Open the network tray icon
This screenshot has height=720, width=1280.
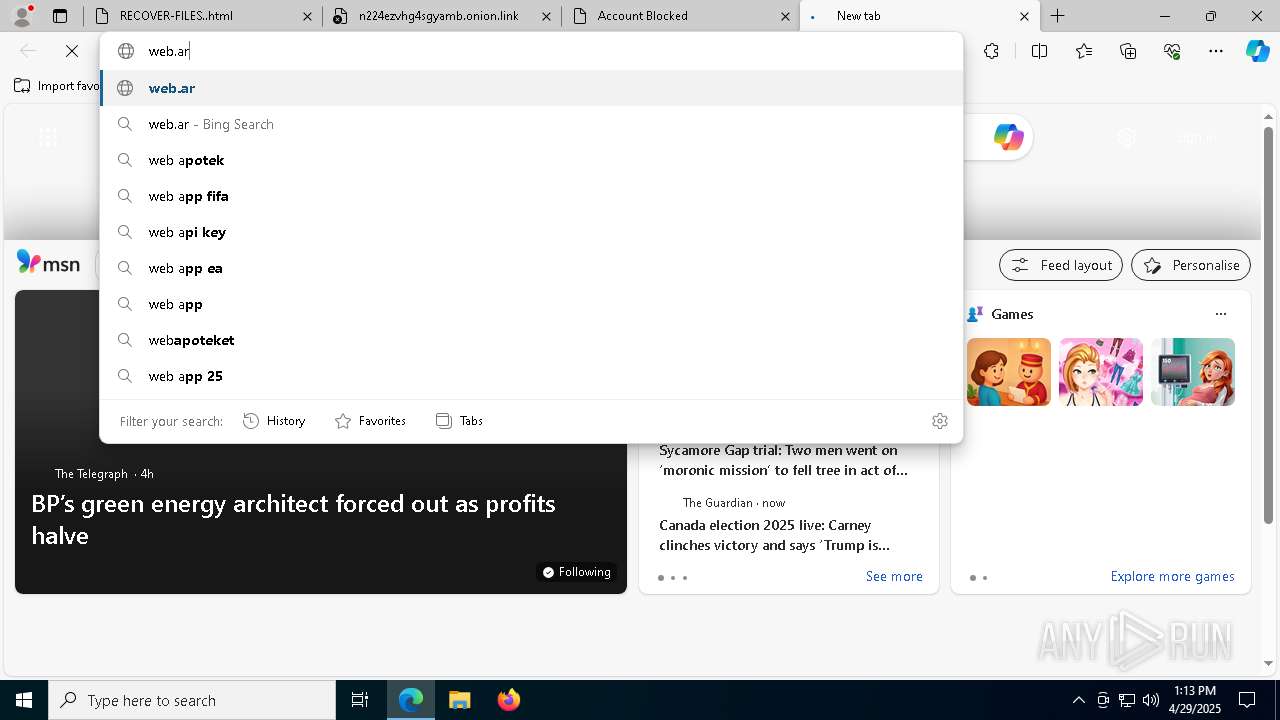pyautogui.click(x=1126, y=700)
